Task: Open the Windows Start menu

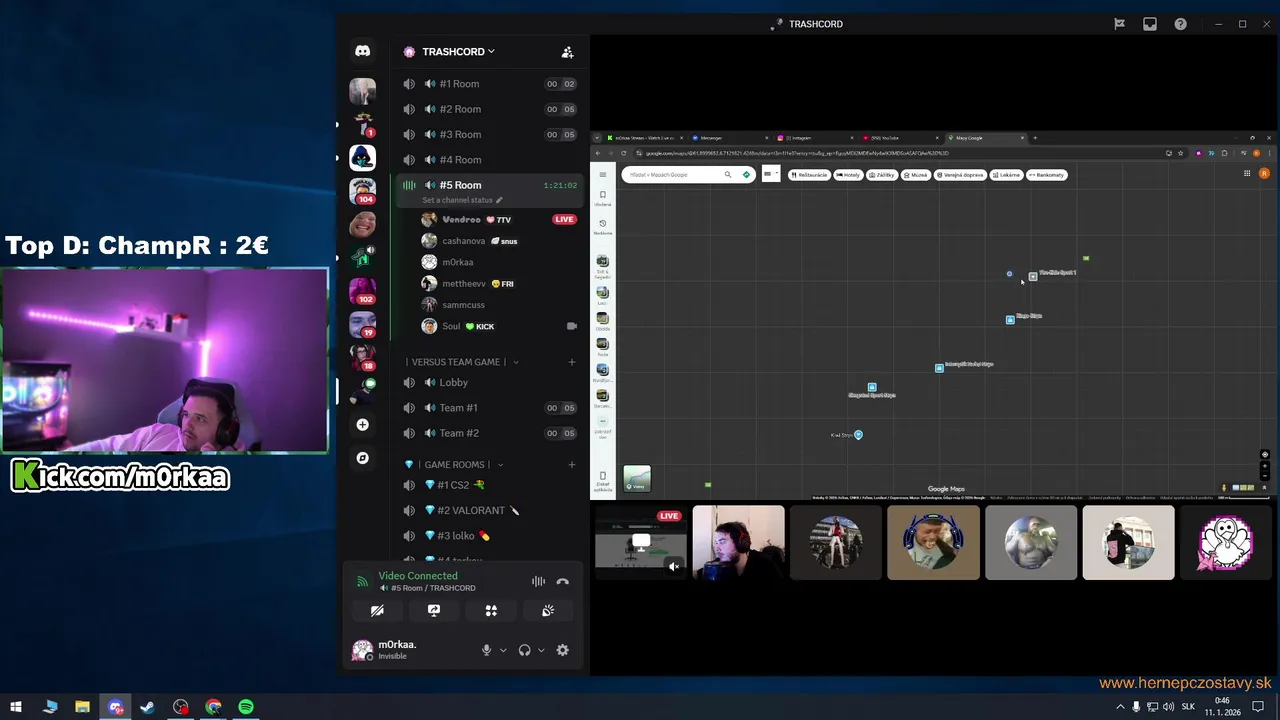Action: pos(16,707)
